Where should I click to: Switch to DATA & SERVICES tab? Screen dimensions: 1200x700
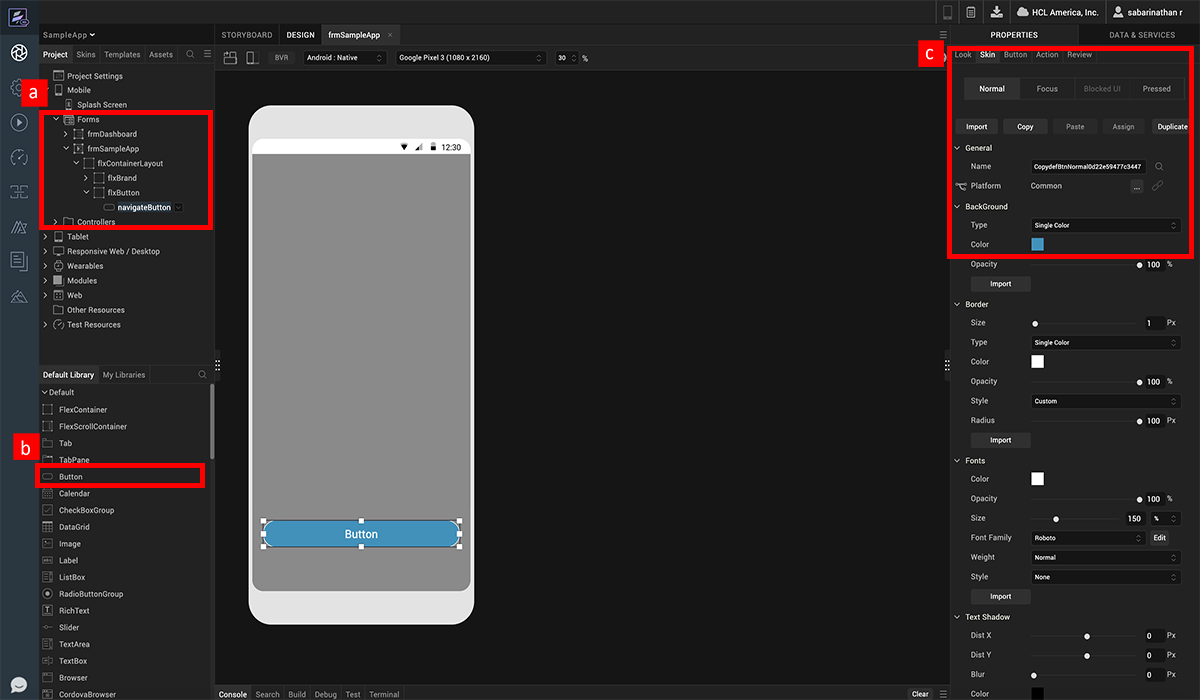click(x=1141, y=35)
